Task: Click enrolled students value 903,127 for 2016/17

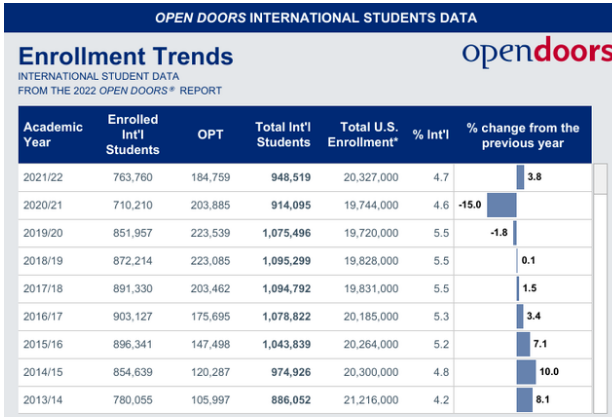Action: click(x=133, y=316)
